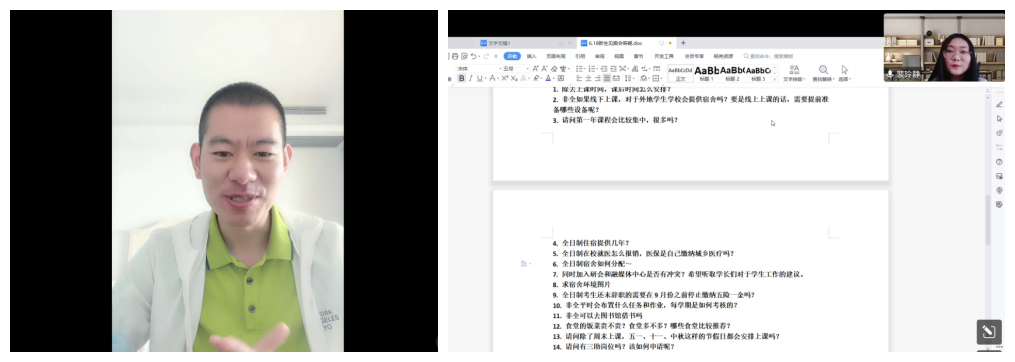Open the font size dropdown (五号)

[x=515, y=69]
